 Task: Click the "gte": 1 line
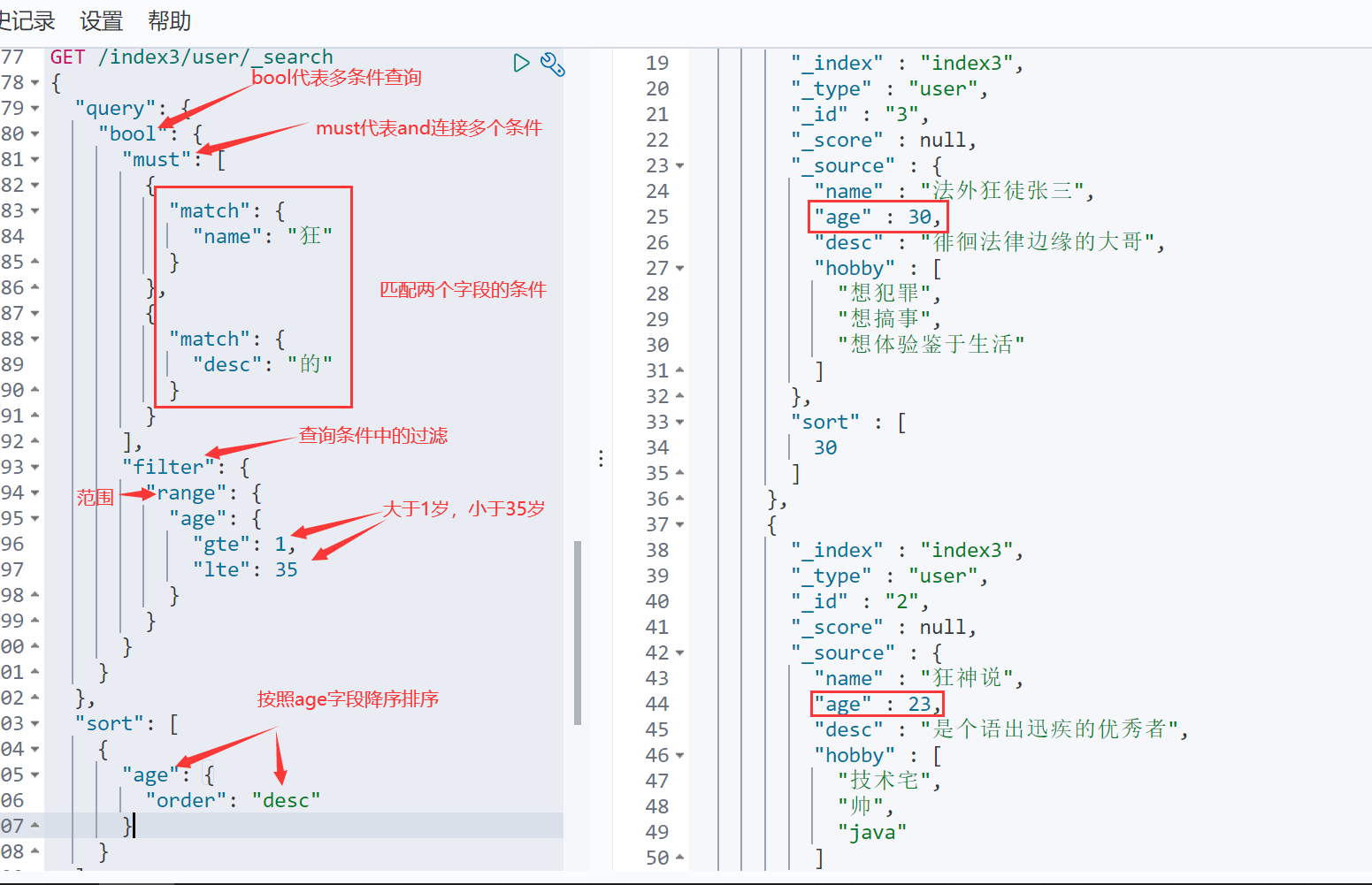click(243, 545)
